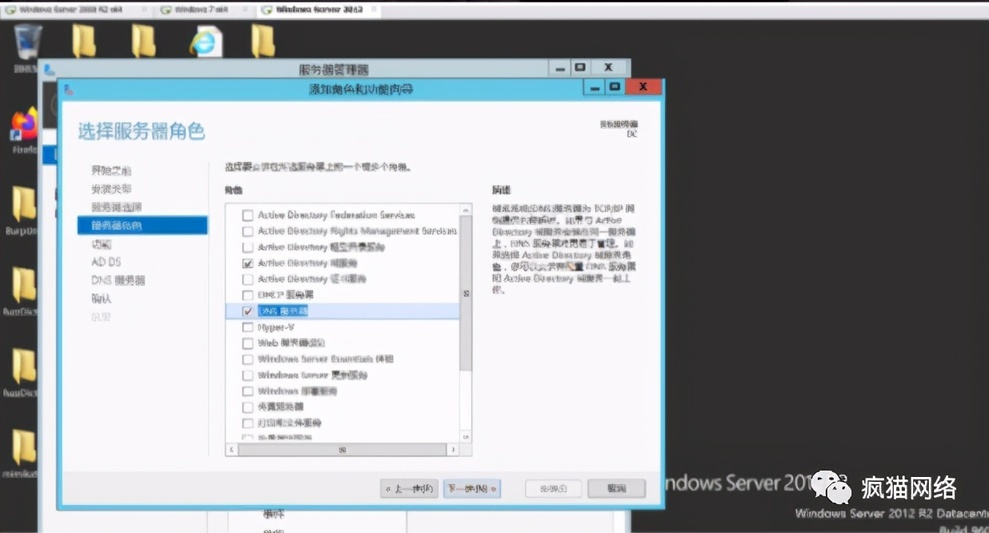The image size is (989, 533).
Task: Check Active Directory Federation Services role
Action: pos(248,215)
